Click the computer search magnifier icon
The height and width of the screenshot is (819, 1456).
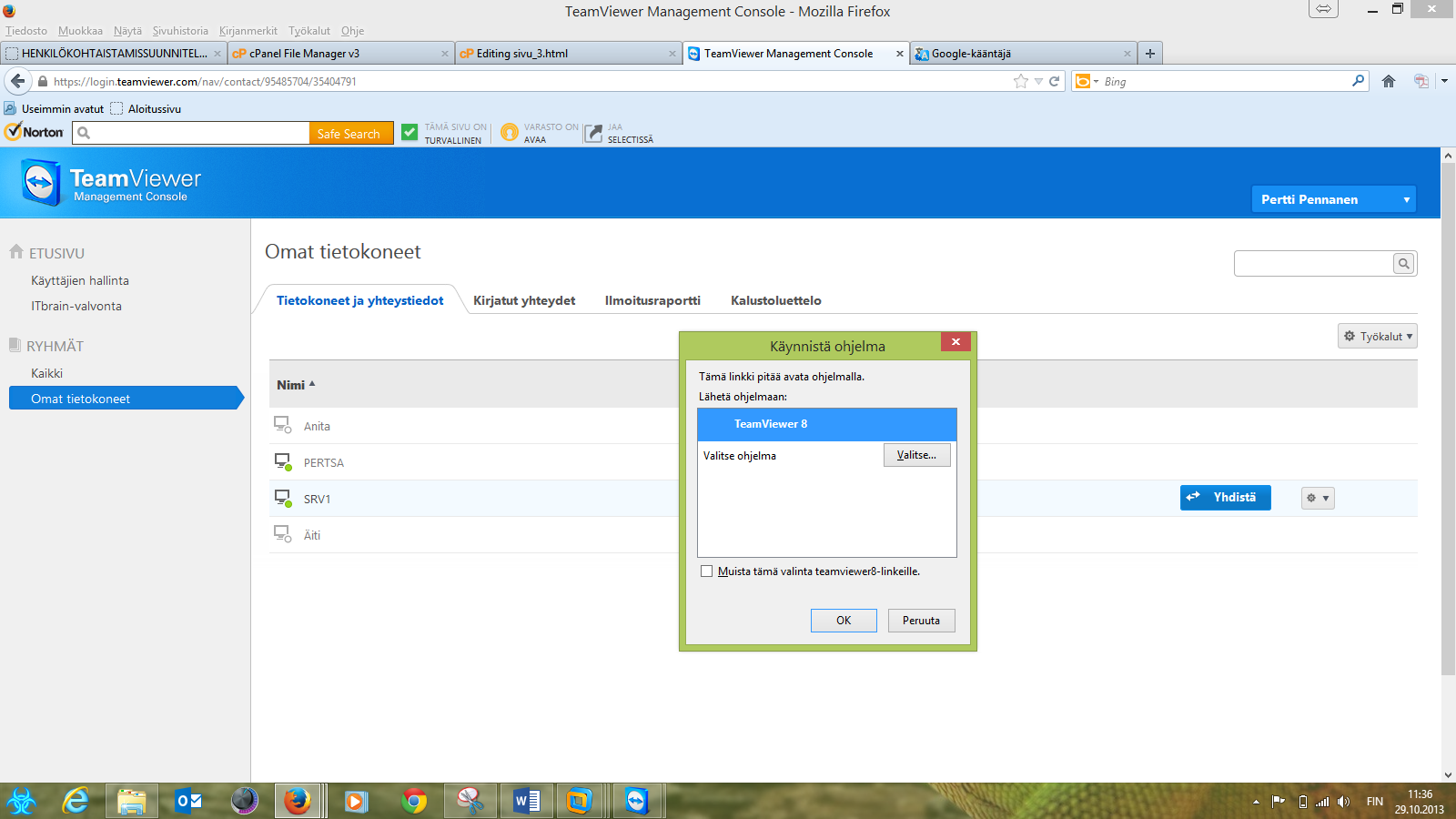pyautogui.click(x=1404, y=263)
